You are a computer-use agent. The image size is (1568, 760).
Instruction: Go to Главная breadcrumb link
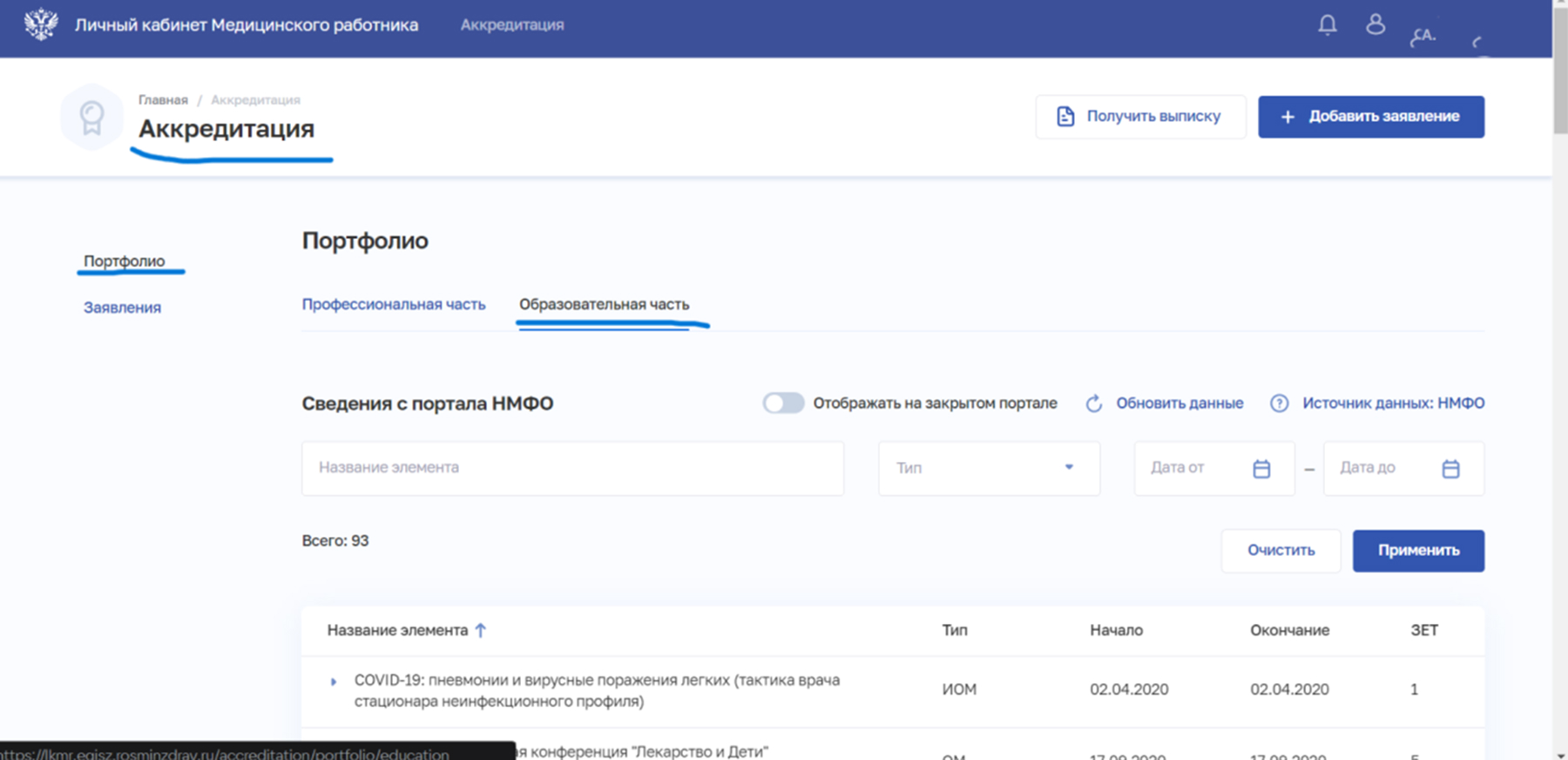pyautogui.click(x=163, y=100)
